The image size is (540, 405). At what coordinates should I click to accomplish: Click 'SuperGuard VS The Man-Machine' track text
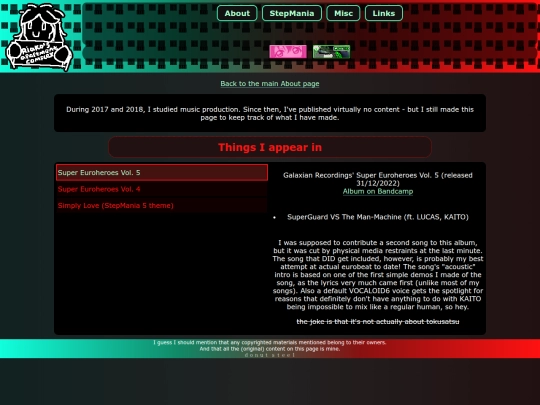[x=378, y=217]
